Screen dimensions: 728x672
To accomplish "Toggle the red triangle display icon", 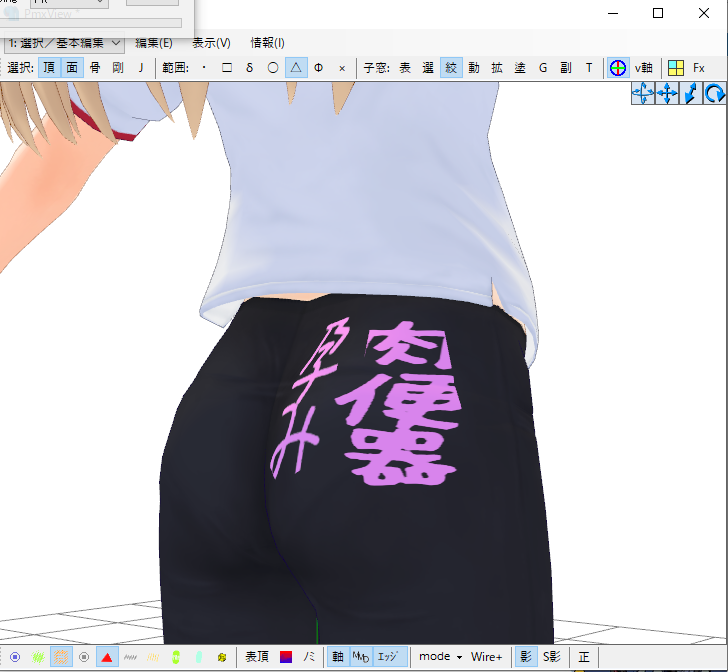I will click(107, 657).
